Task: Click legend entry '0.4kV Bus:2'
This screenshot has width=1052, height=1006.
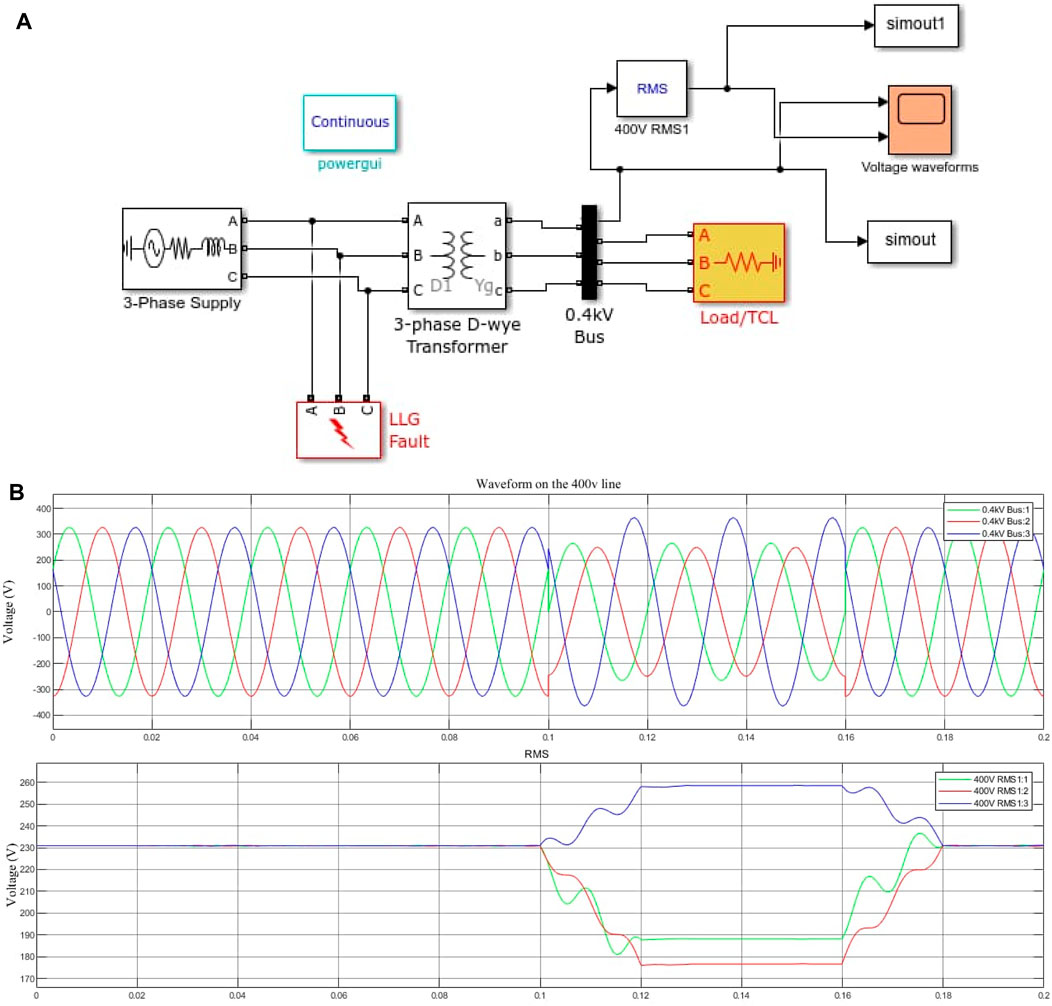Action: tap(988, 521)
